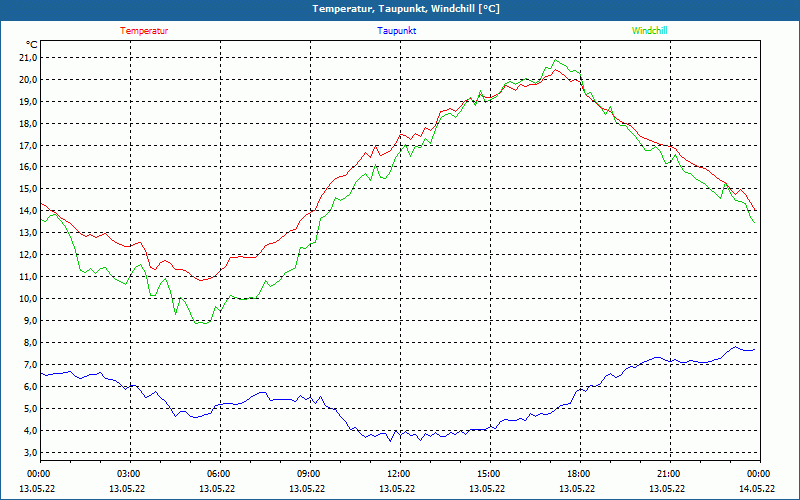Click the 13.05.22 date under 12:00
This screenshot has width=800, height=500.
(x=397, y=488)
